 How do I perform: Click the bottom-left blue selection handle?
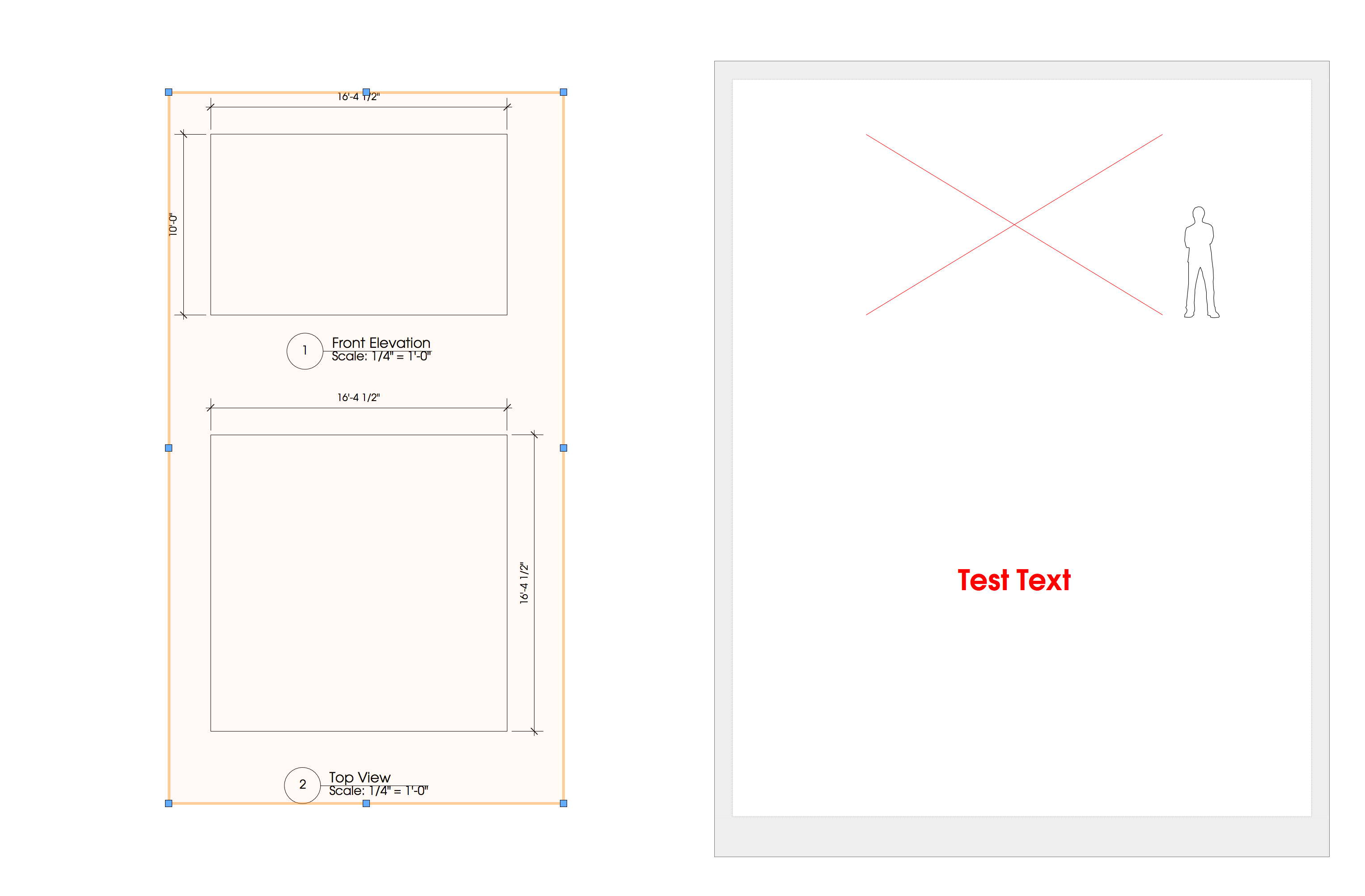click(169, 803)
